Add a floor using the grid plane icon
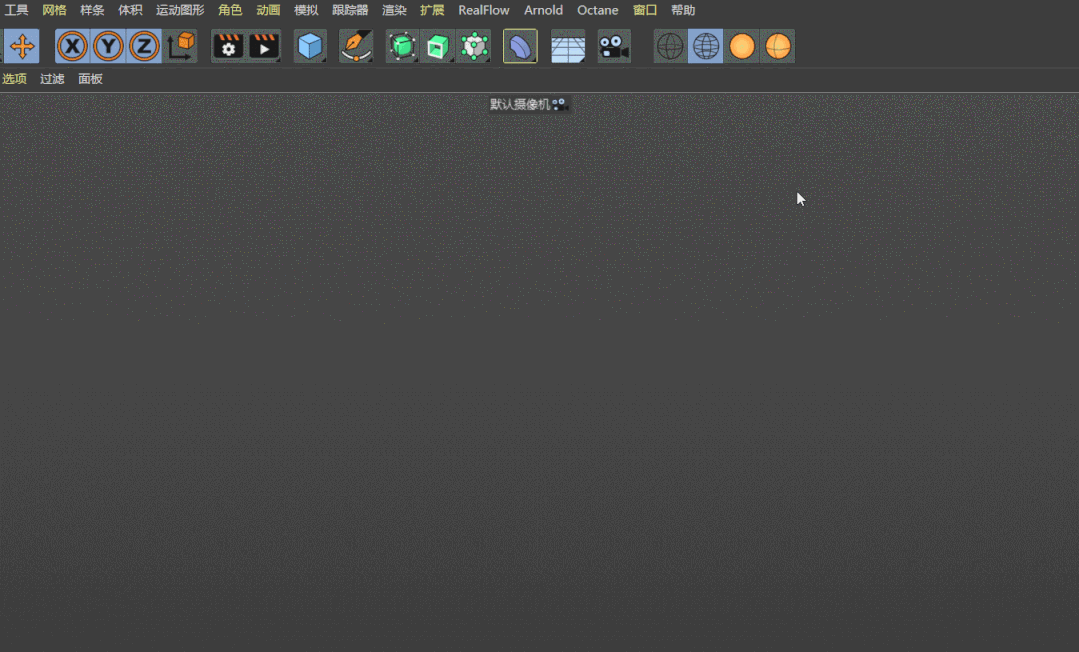Screen dimensions: 1079x652 [x=568, y=46]
